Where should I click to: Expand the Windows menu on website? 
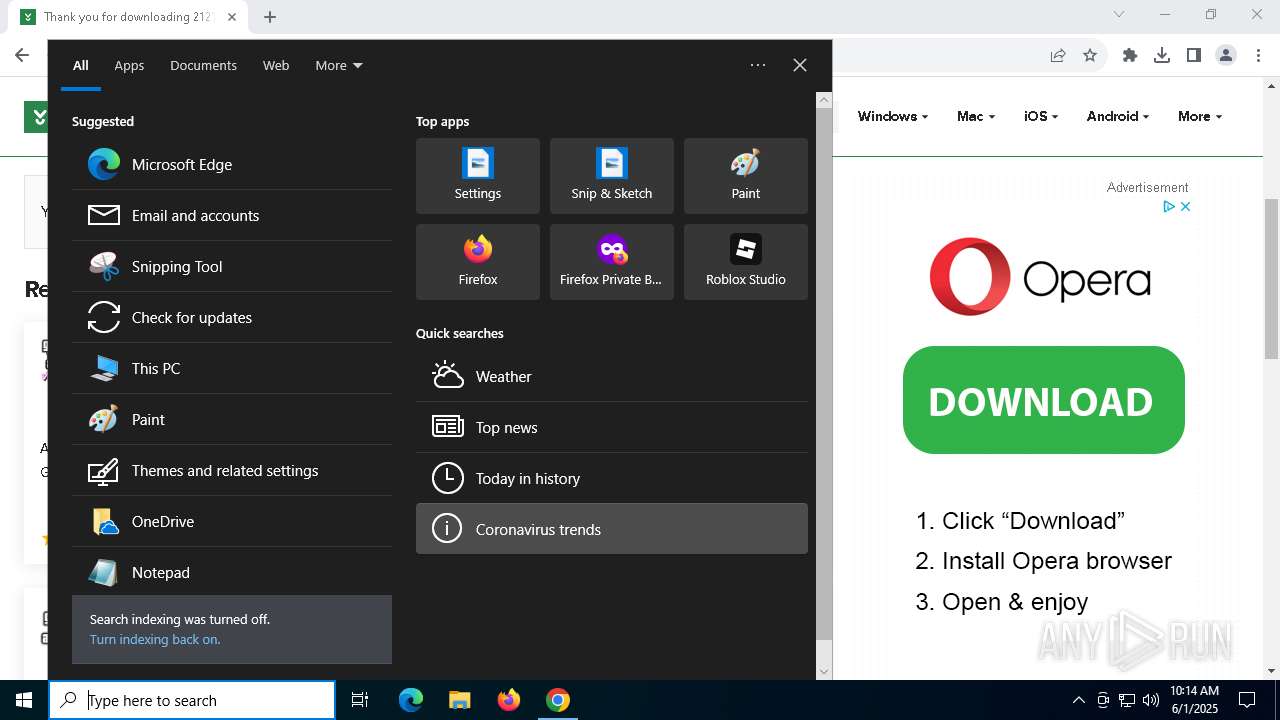click(892, 116)
